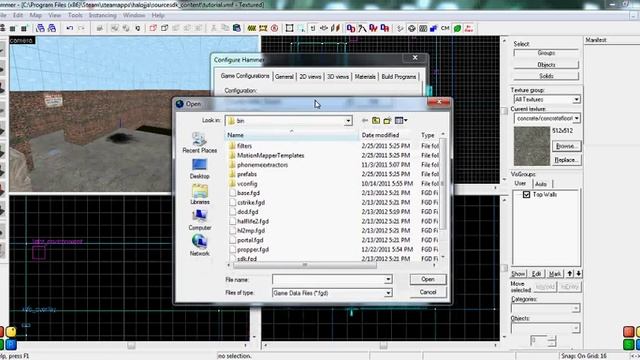
Task: Click the down arrow button under VisGroups list
Action: 578,273
